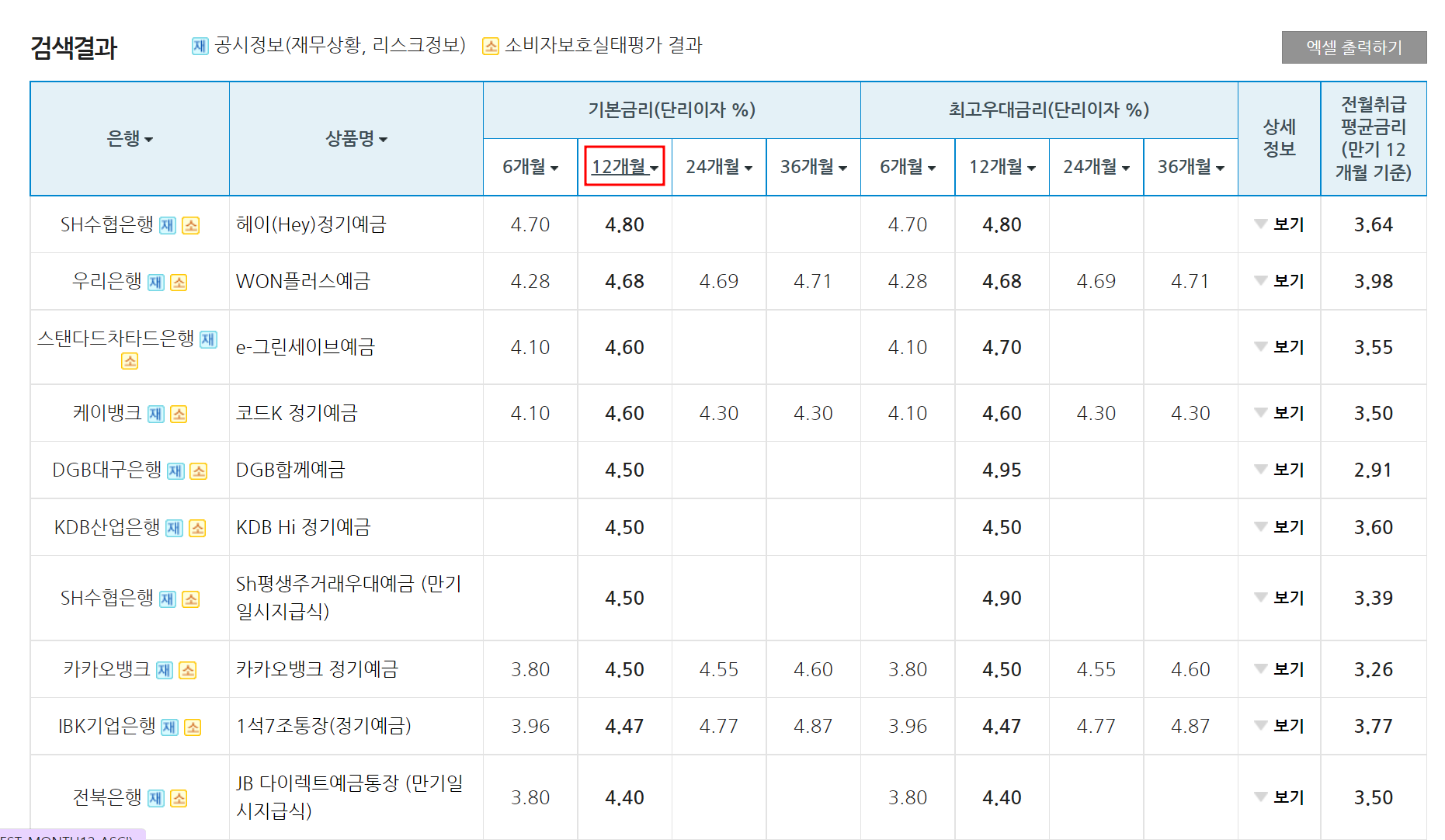Click KDB산업은행 소 evaluation icon
The height and width of the screenshot is (840, 1445).
pyautogui.click(x=198, y=528)
